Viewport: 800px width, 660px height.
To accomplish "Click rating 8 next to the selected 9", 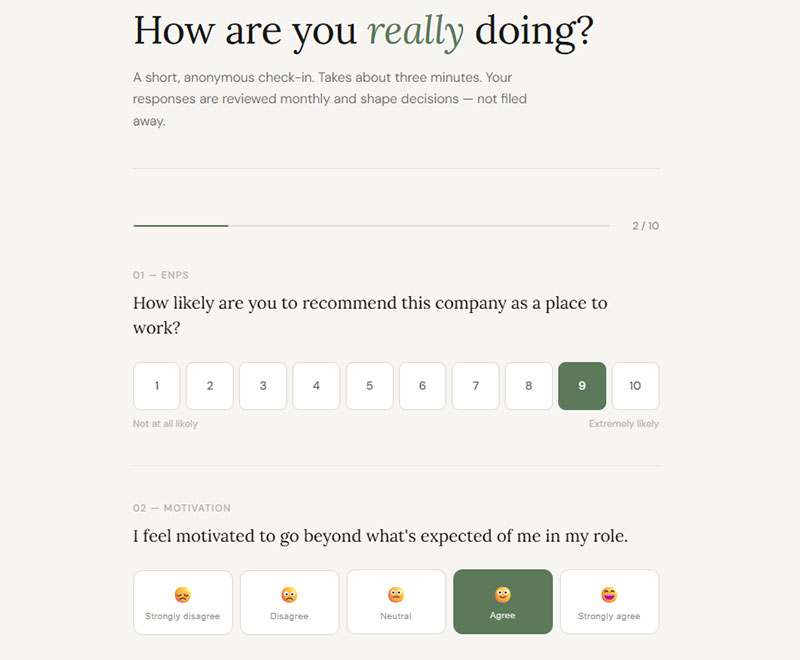I will click(529, 386).
